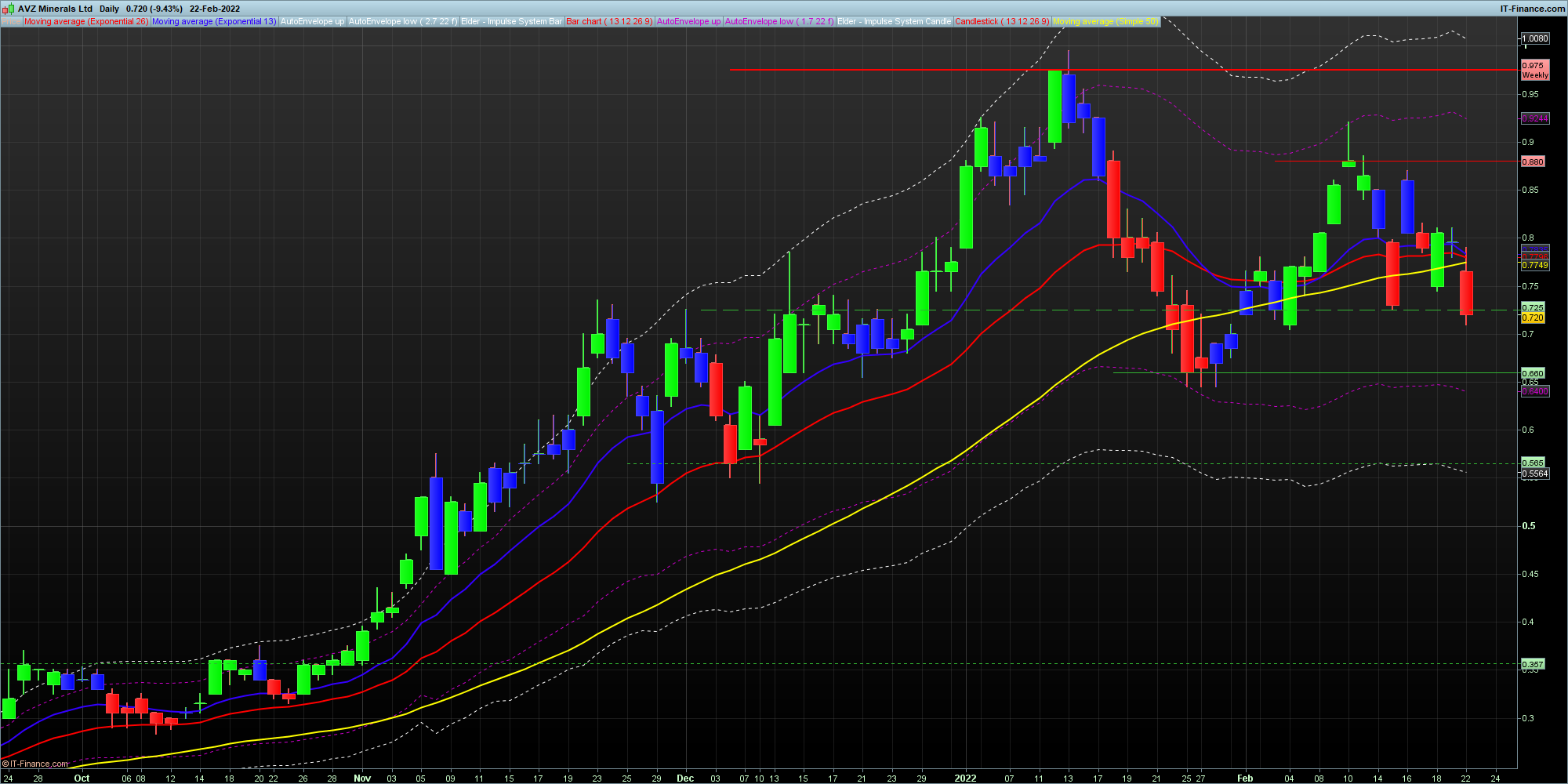Click the Bar chart (13 12 26 9) label
Screen dimensions: 1568x784
609,21
